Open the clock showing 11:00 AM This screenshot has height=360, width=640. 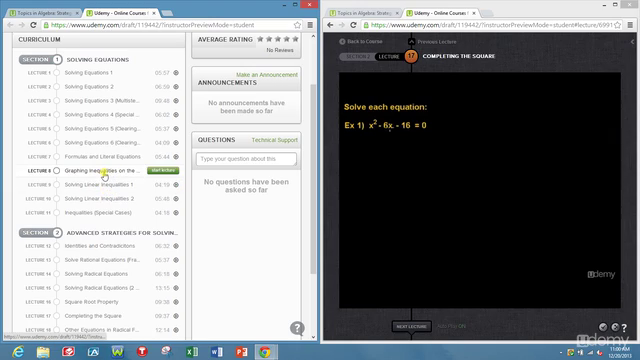(620, 352)
